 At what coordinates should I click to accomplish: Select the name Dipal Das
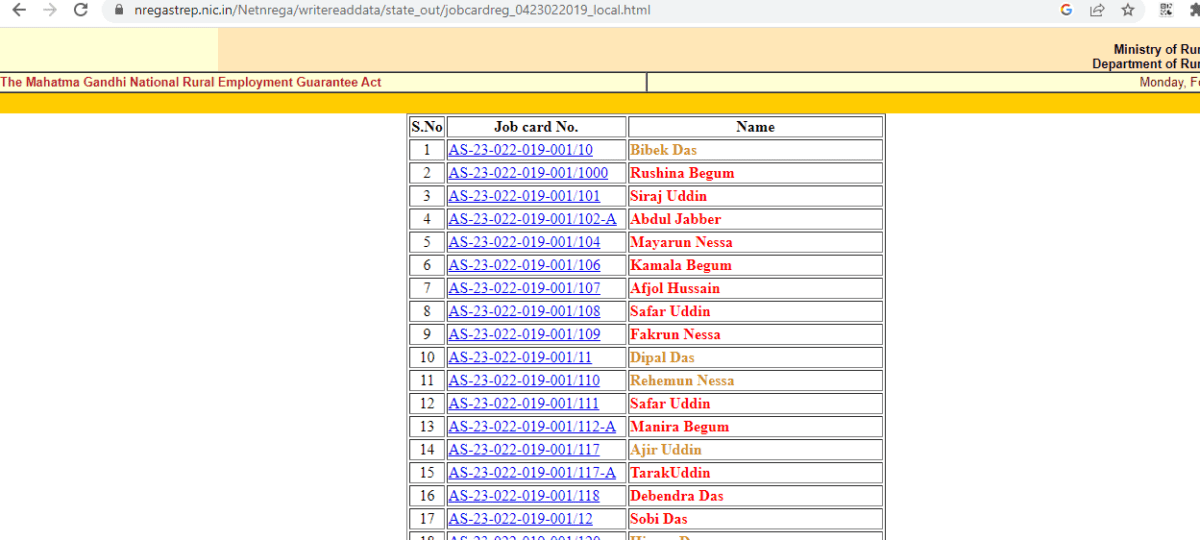coord(662,357)
